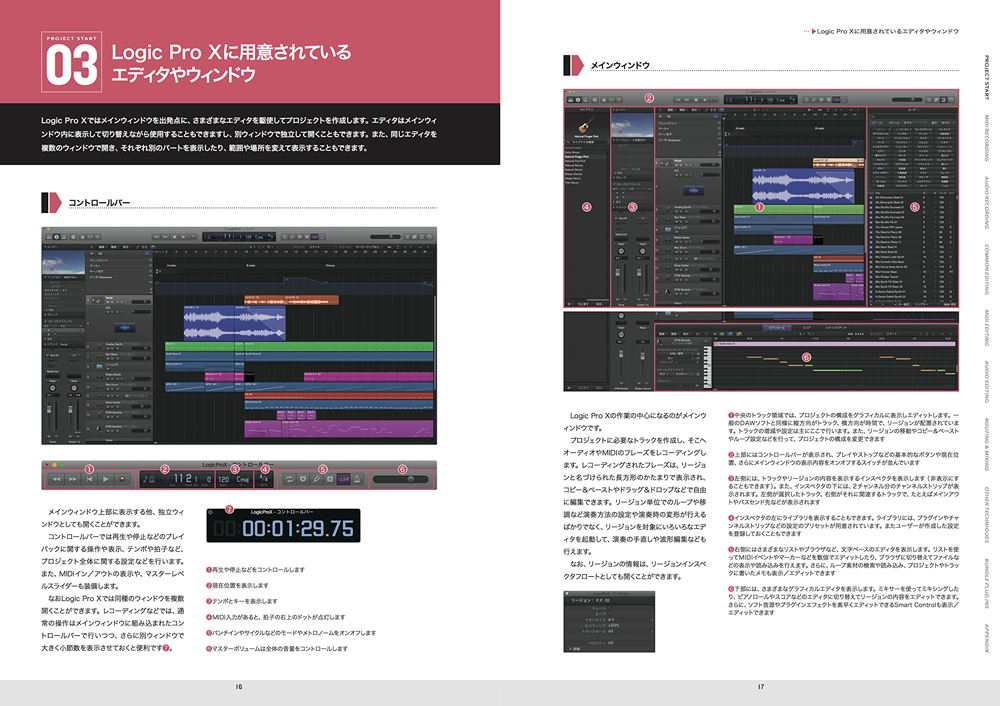Screen dimensions: 1000x706
Task: Select the 'A melo' marker in the left-page main window
Action: pyautogui.click(x=171, y=266)
